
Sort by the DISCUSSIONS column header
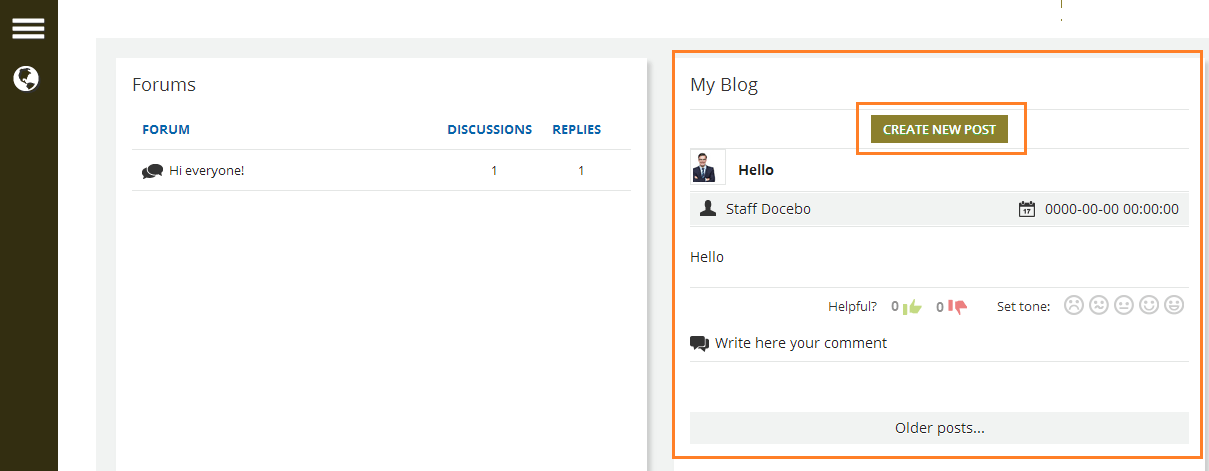click(x=489, y=129)
